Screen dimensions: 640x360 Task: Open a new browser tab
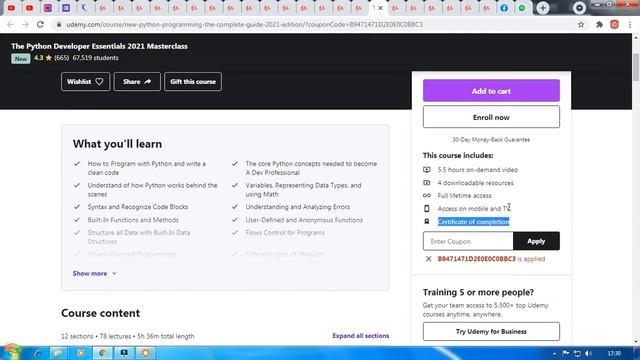pos(542,8)
